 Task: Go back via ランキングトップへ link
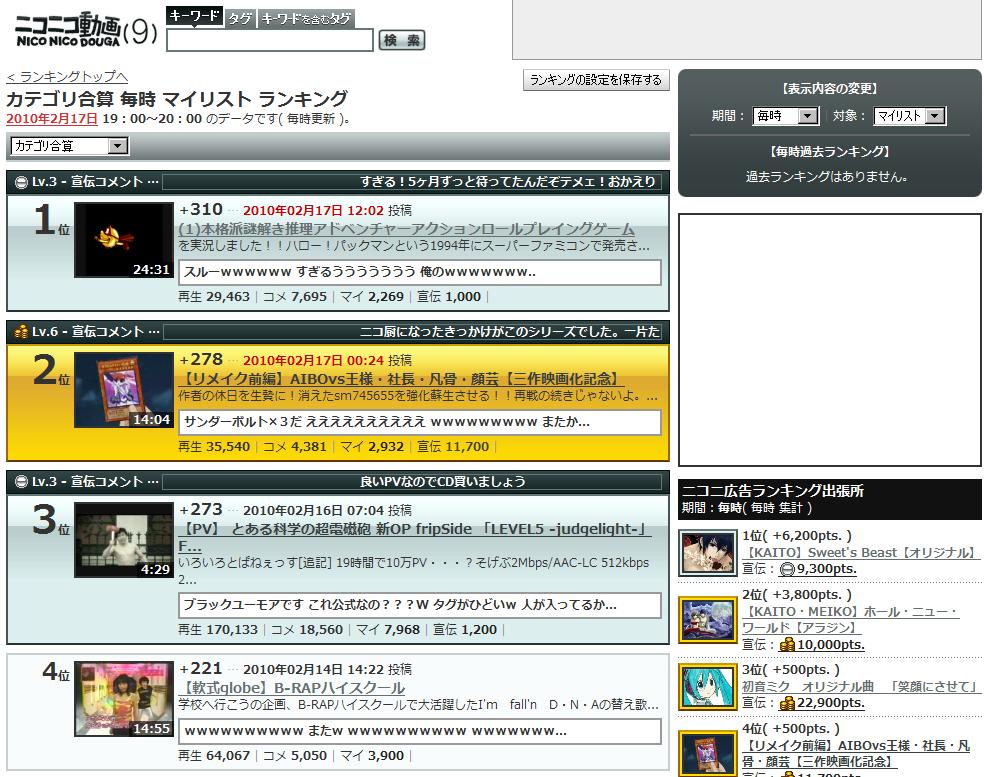coord(67,77)
